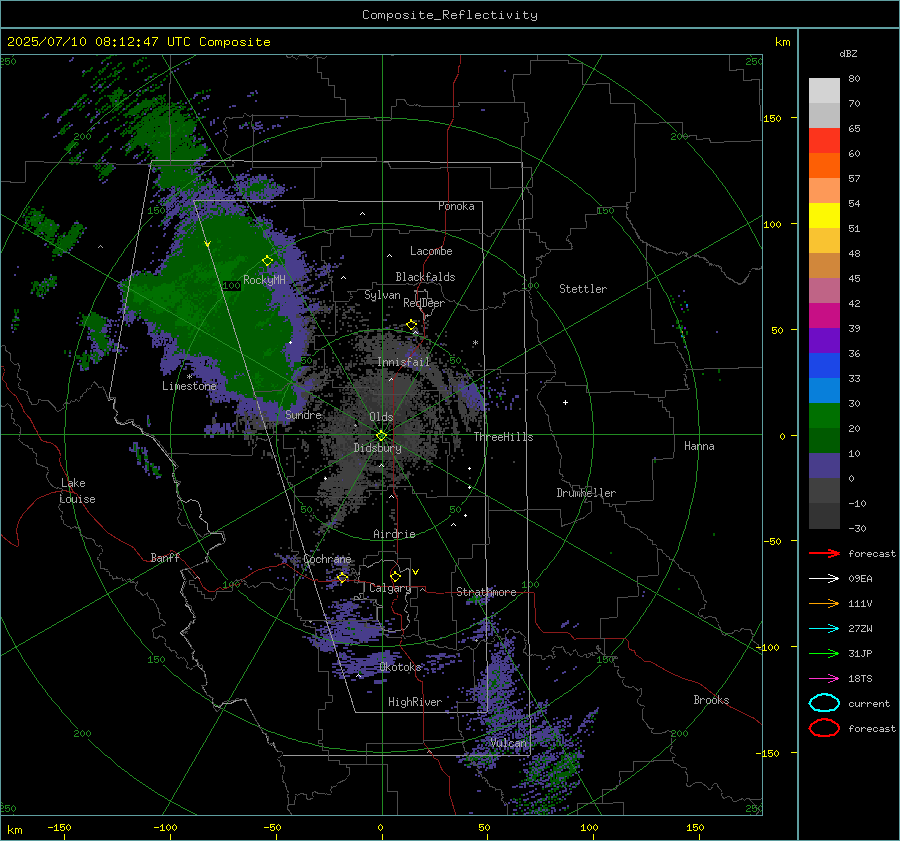Select the 80 dBZ light gray swatch
The height and width of the screenshot is (841, 900).
(824, 90)
